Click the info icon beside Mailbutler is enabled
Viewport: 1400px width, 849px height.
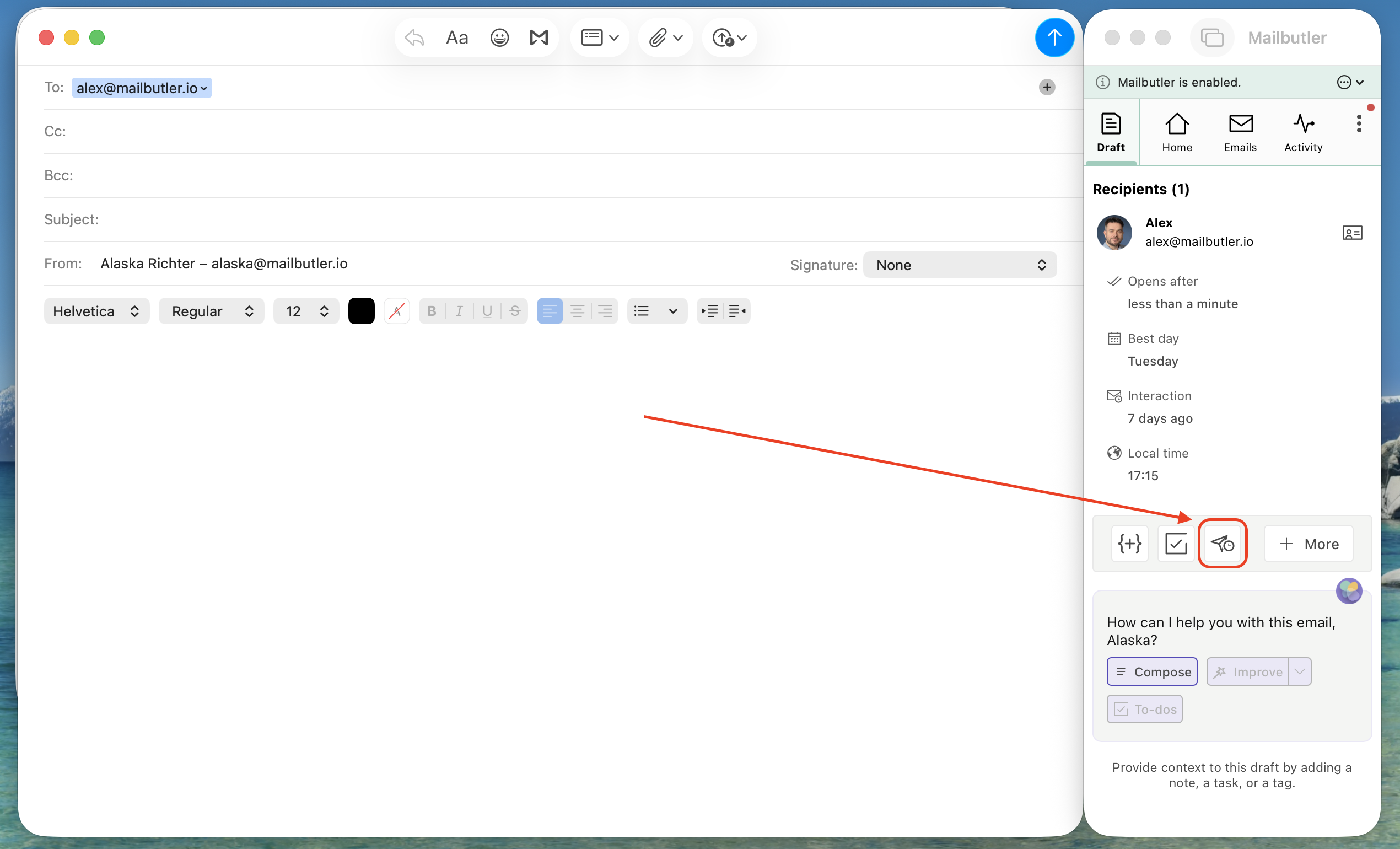[x=1102, y=82]
